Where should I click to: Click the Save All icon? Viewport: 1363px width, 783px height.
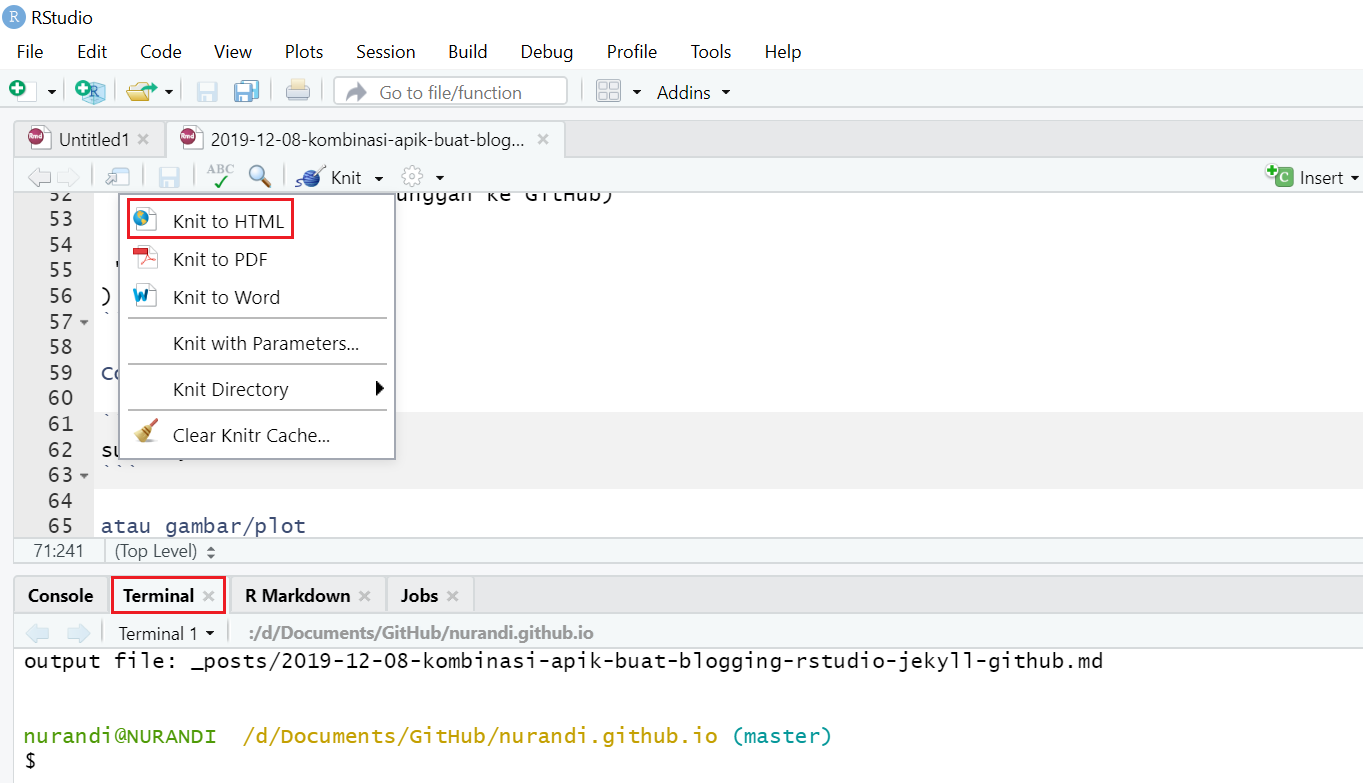(246, 92)
